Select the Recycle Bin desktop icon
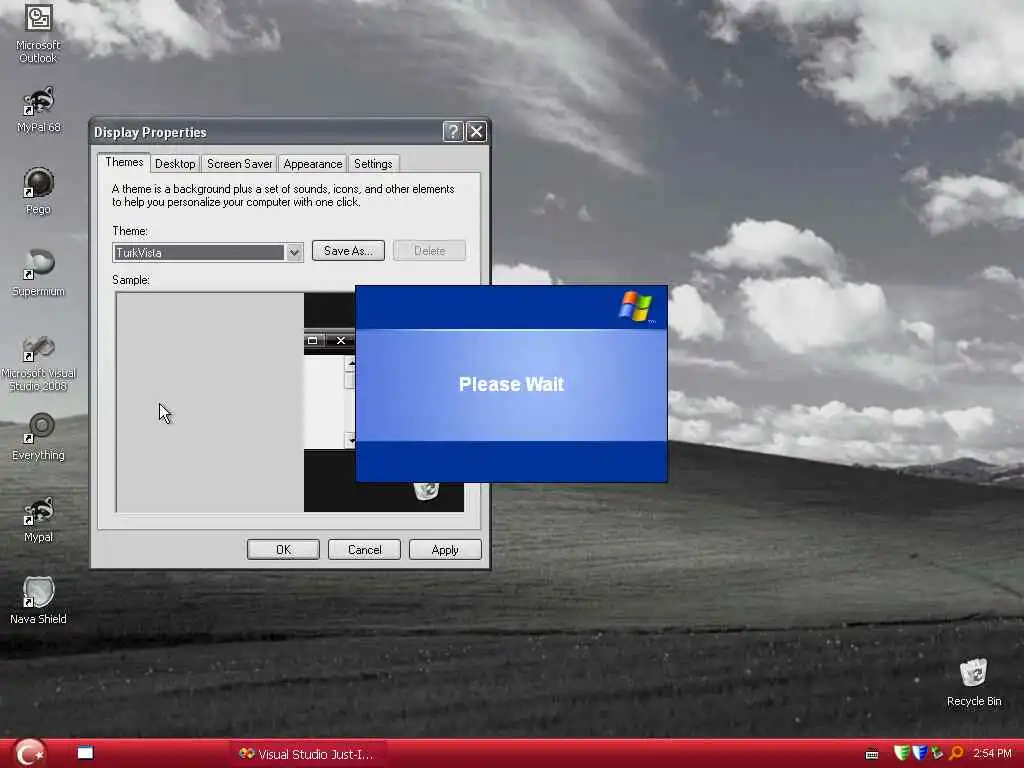The height and width of the screenshot is (768, 1024). coord(974,683)
